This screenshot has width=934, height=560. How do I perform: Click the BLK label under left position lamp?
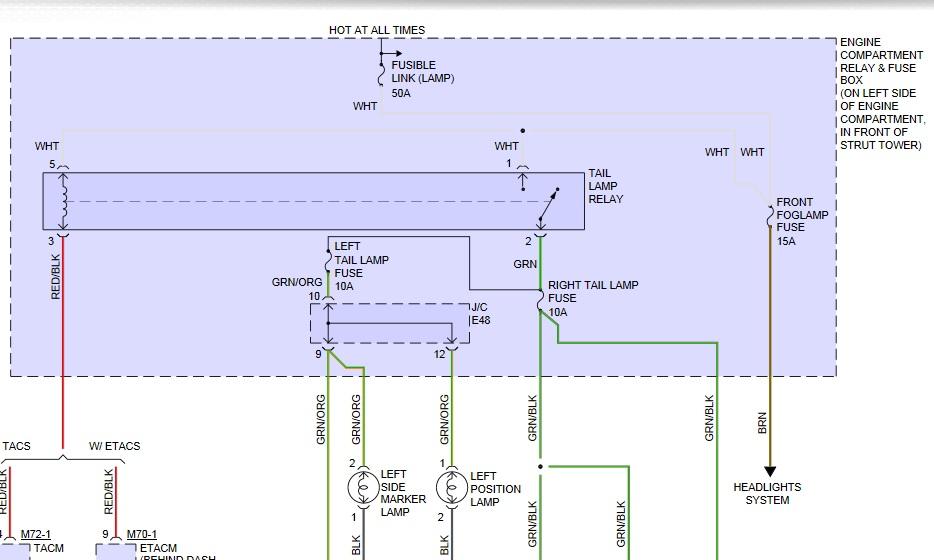[x=444, y=546]
